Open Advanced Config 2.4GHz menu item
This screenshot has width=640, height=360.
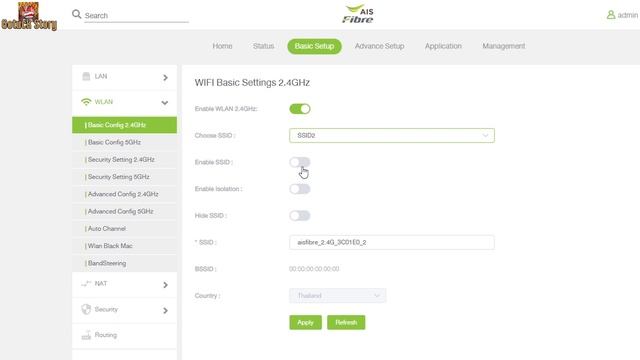[124, 194]
